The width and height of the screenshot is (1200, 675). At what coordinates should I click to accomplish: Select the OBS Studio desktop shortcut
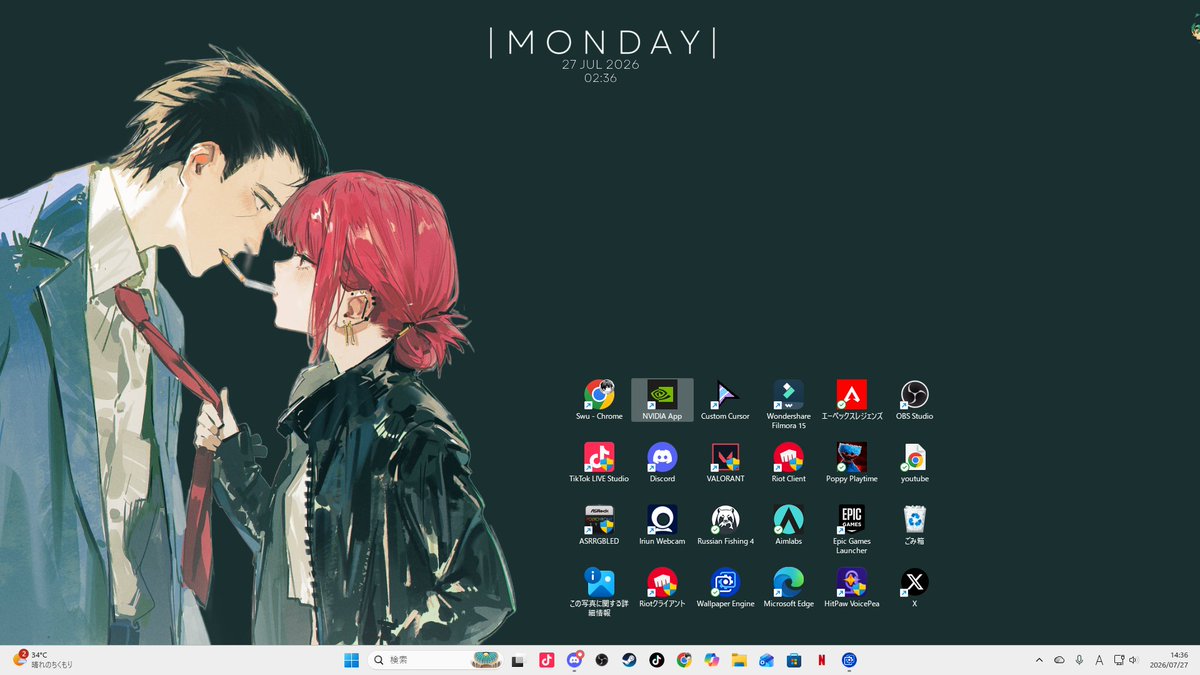pyautogui.click(x=914, y=400)
